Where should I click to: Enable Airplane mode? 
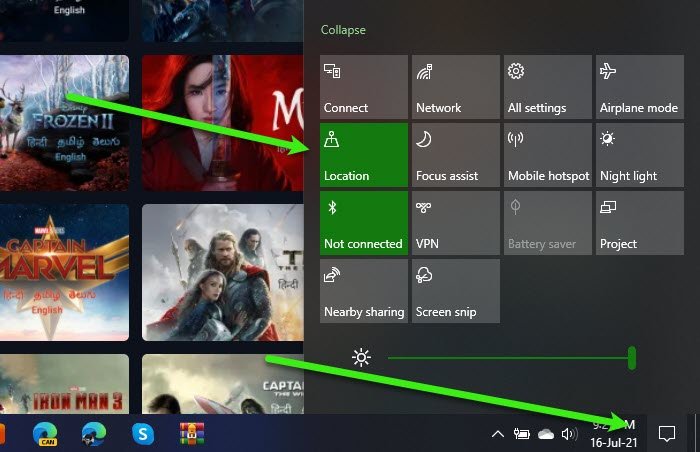640,87
